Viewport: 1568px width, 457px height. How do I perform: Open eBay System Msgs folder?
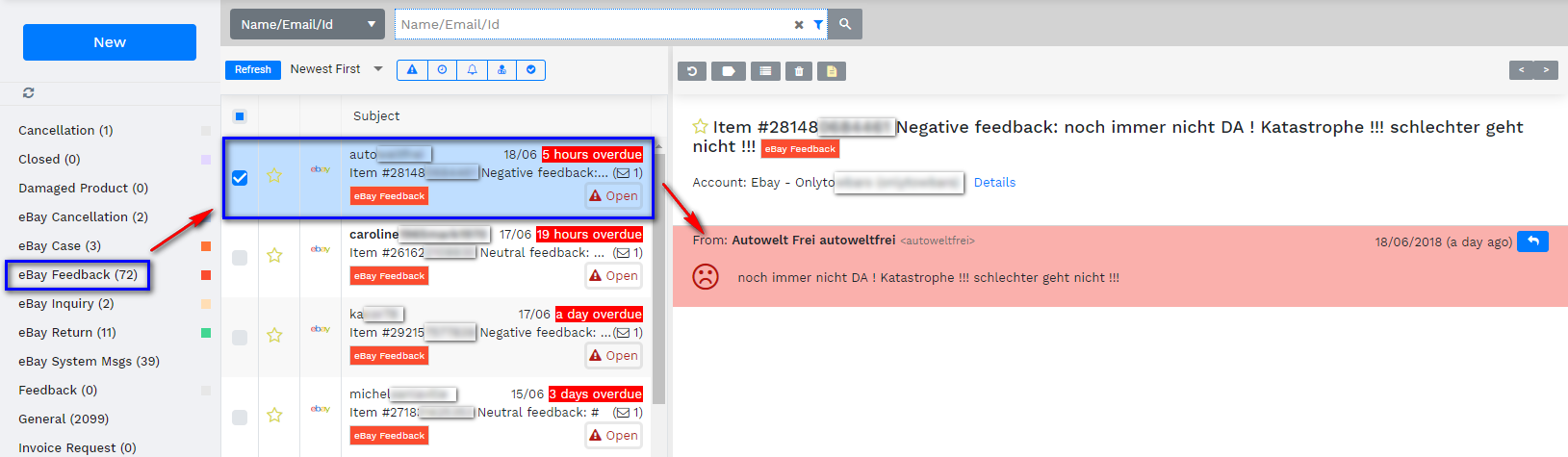coord(89,361)
